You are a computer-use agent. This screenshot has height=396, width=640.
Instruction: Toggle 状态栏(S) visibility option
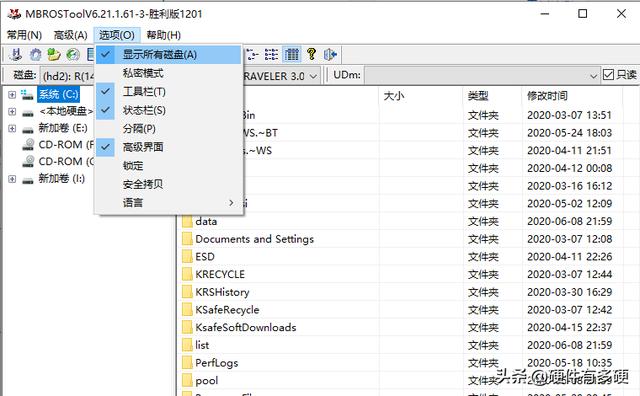(x=169, y=110)
